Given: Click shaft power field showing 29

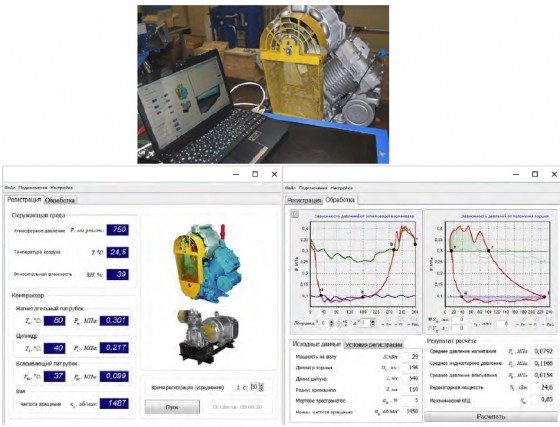Looking at the screenshot, I should (x=411, y=356).
